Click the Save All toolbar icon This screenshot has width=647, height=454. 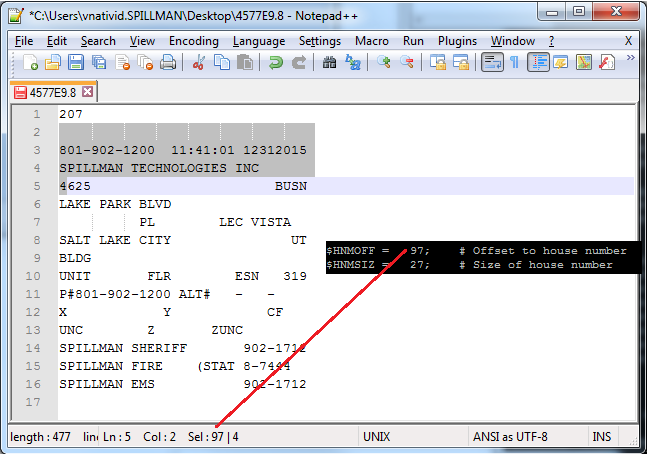[99, 63]
